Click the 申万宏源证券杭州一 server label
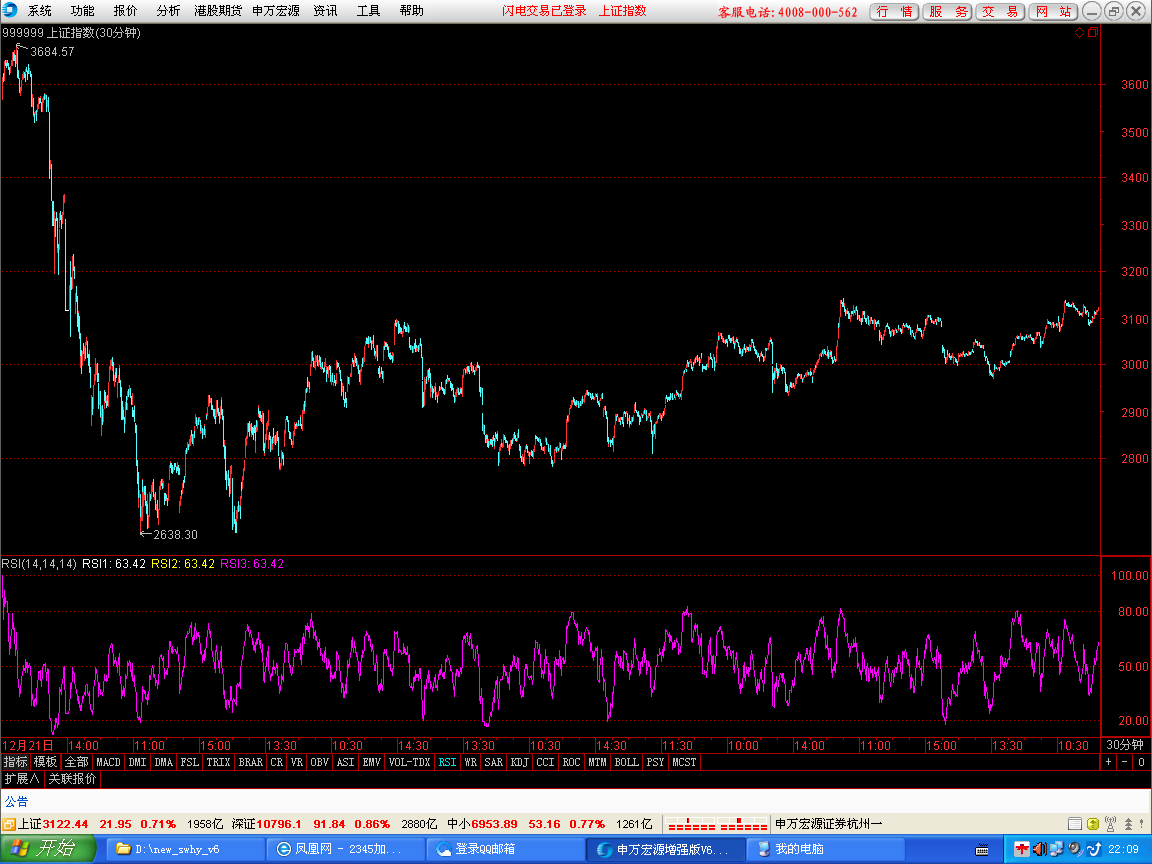Image resolution: width=1152 pixels, height=864 pixels. (x=828, y=824)
